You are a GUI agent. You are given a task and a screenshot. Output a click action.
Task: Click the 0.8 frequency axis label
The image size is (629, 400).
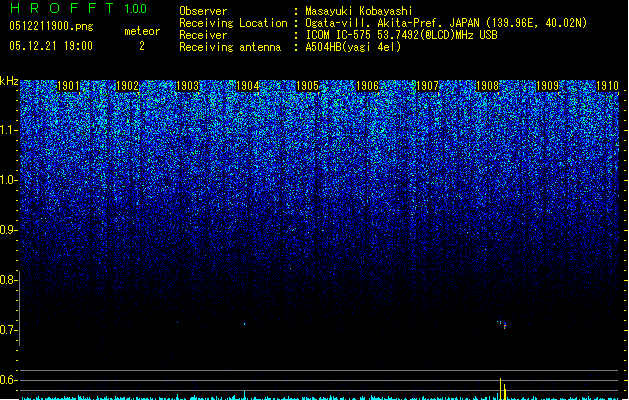click(9, 280)
